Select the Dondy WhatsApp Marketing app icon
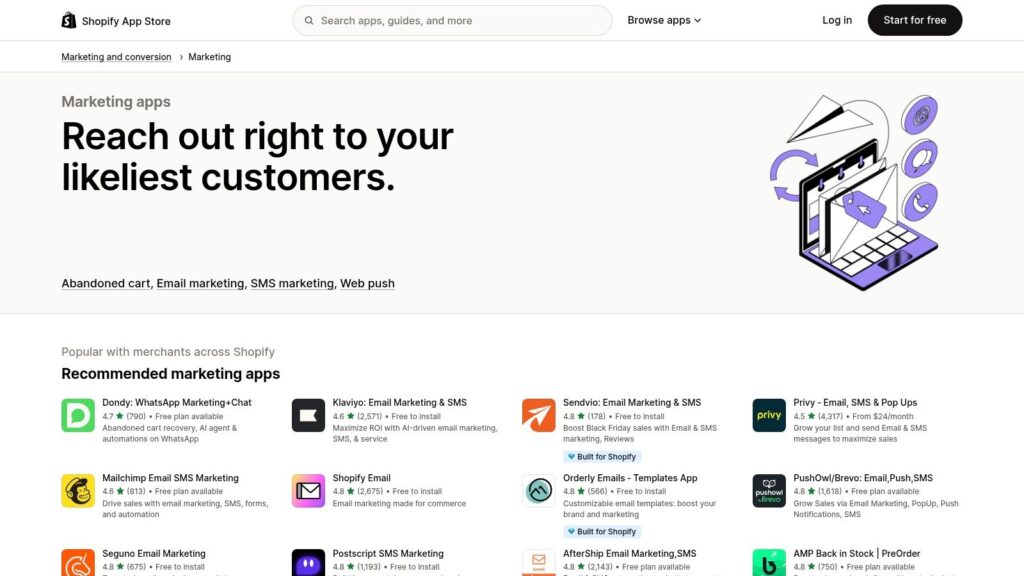1024x576 pixels. 78,415
